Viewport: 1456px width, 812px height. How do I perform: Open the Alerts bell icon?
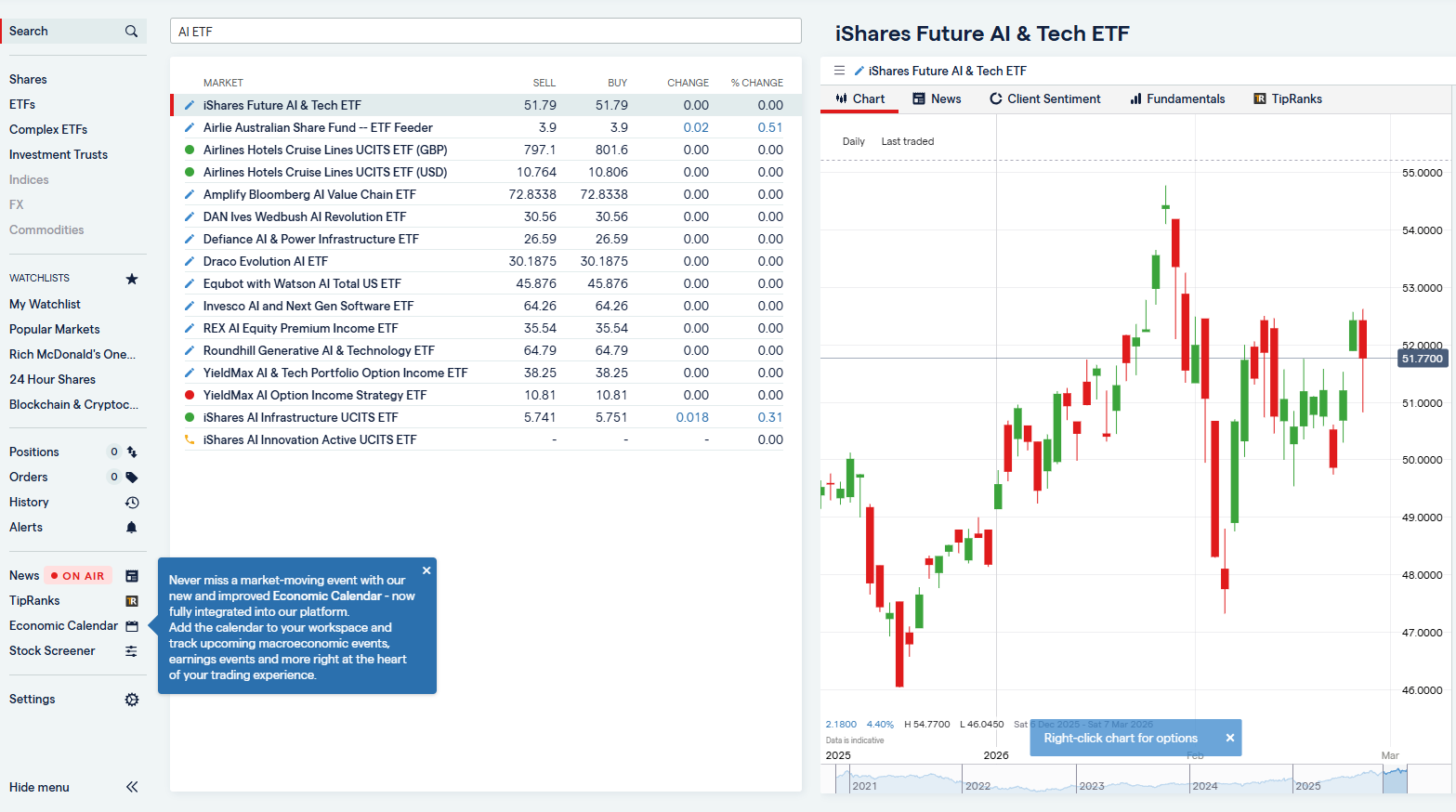pyautogui.click(x=131, y=527)
